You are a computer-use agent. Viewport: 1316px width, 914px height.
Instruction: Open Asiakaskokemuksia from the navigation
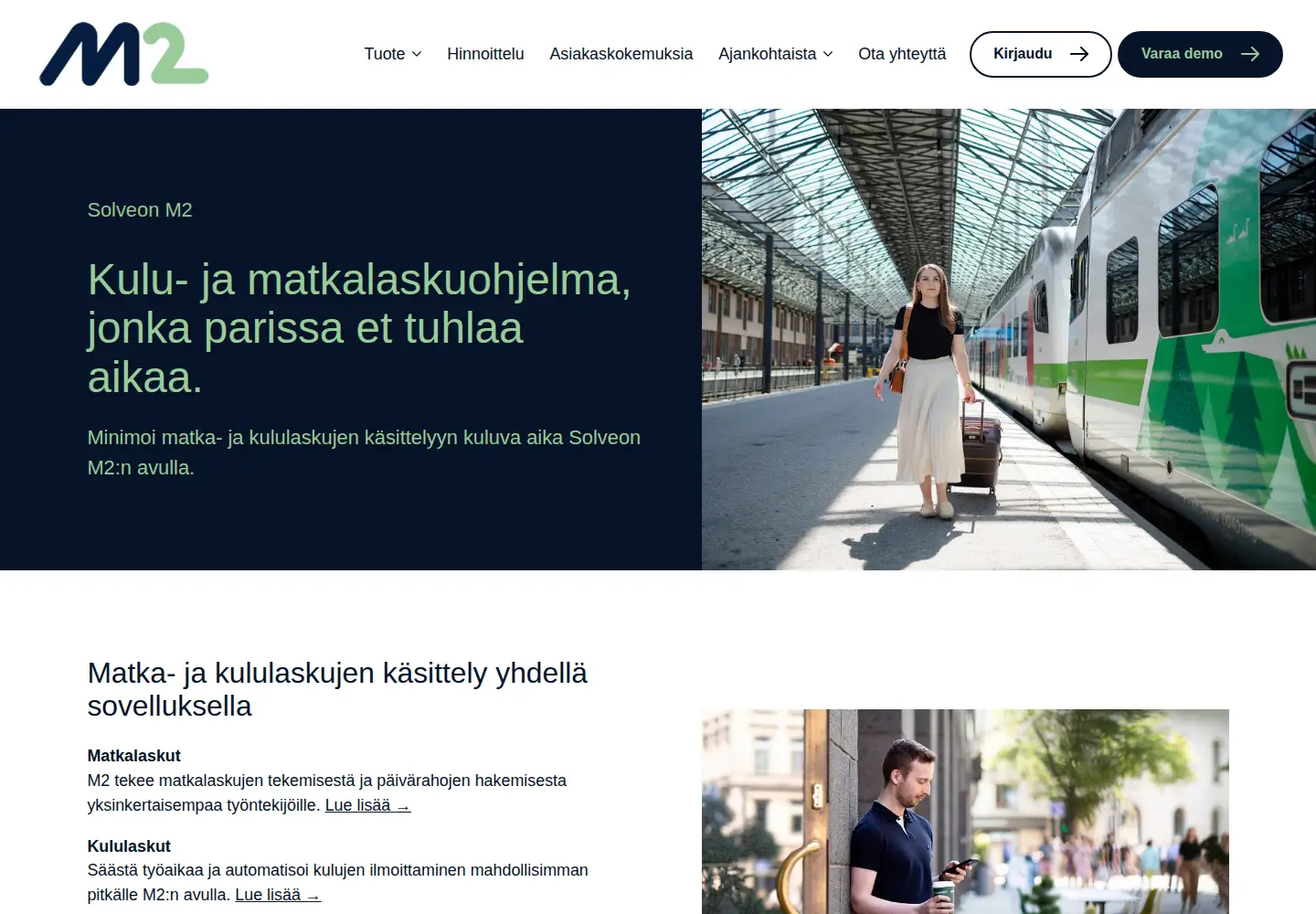621,54
